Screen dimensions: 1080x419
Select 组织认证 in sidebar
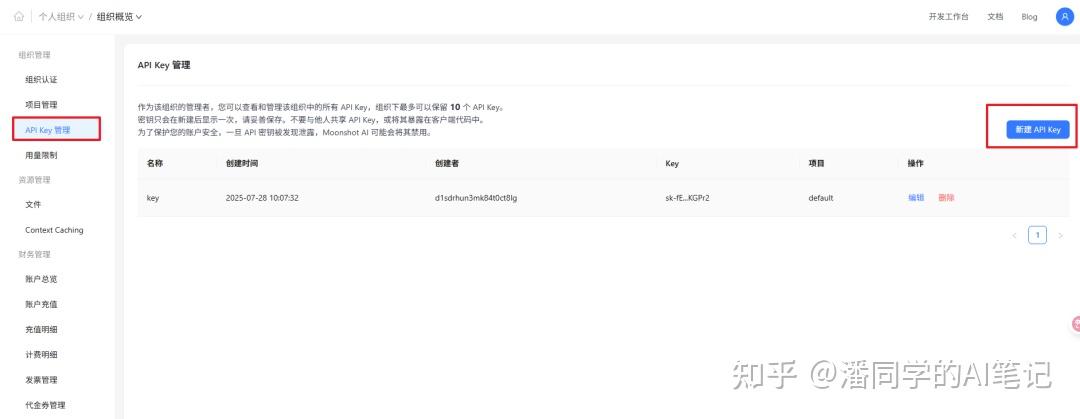coord(41,80)
